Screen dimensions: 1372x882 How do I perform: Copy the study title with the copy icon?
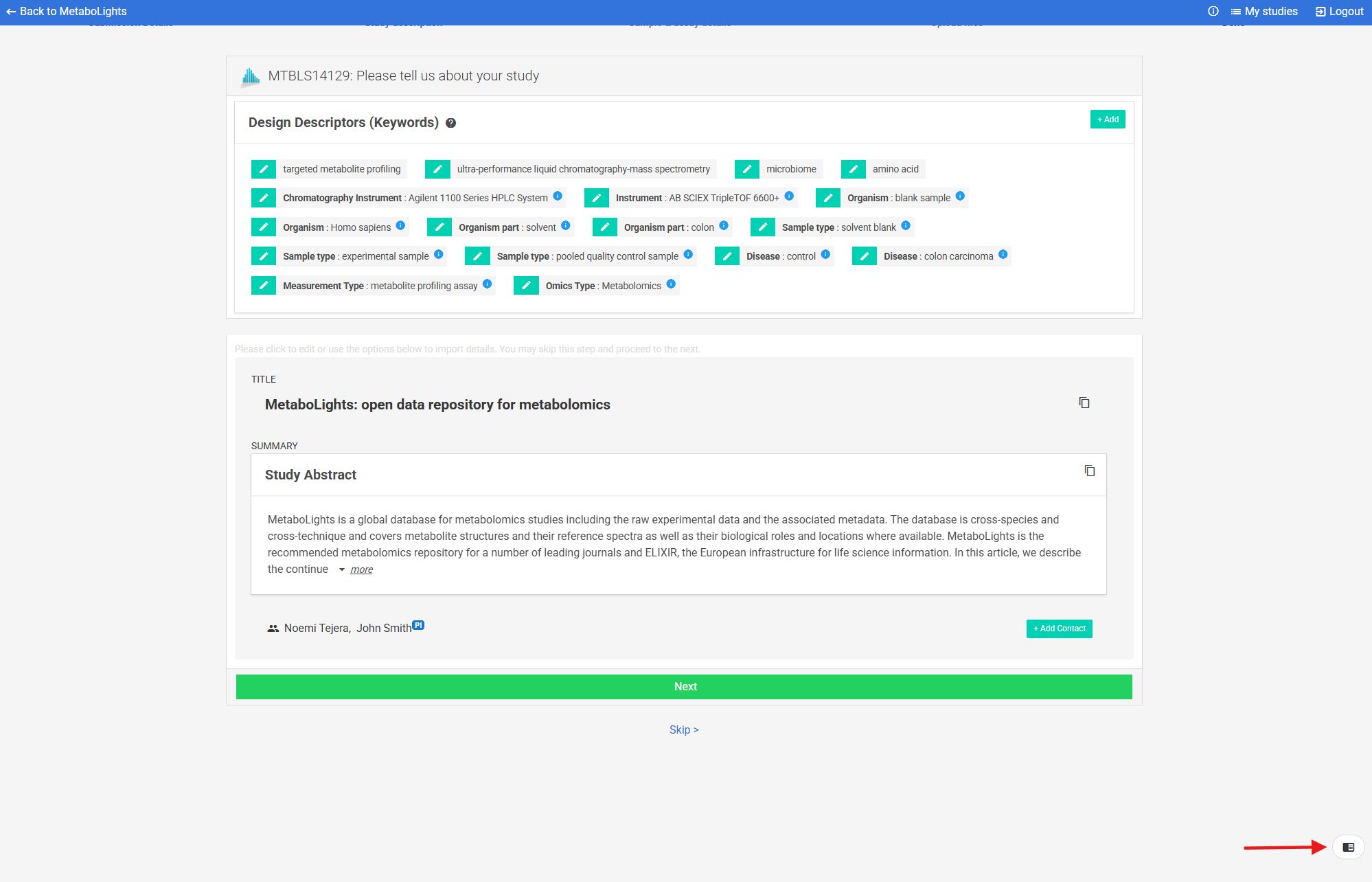tap(1084, 403)
